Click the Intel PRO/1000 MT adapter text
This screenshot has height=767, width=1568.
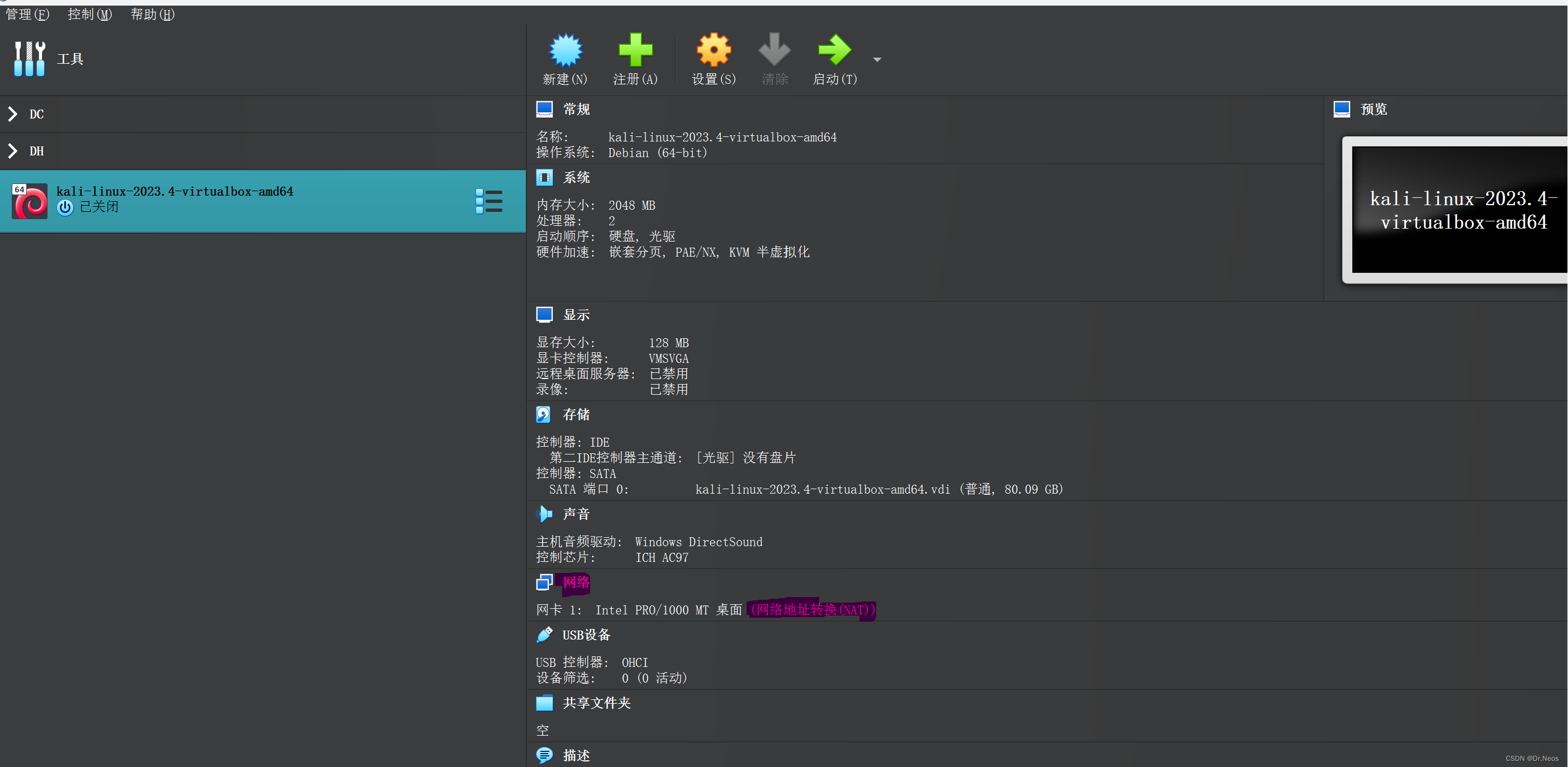click(x=668, y=610)
